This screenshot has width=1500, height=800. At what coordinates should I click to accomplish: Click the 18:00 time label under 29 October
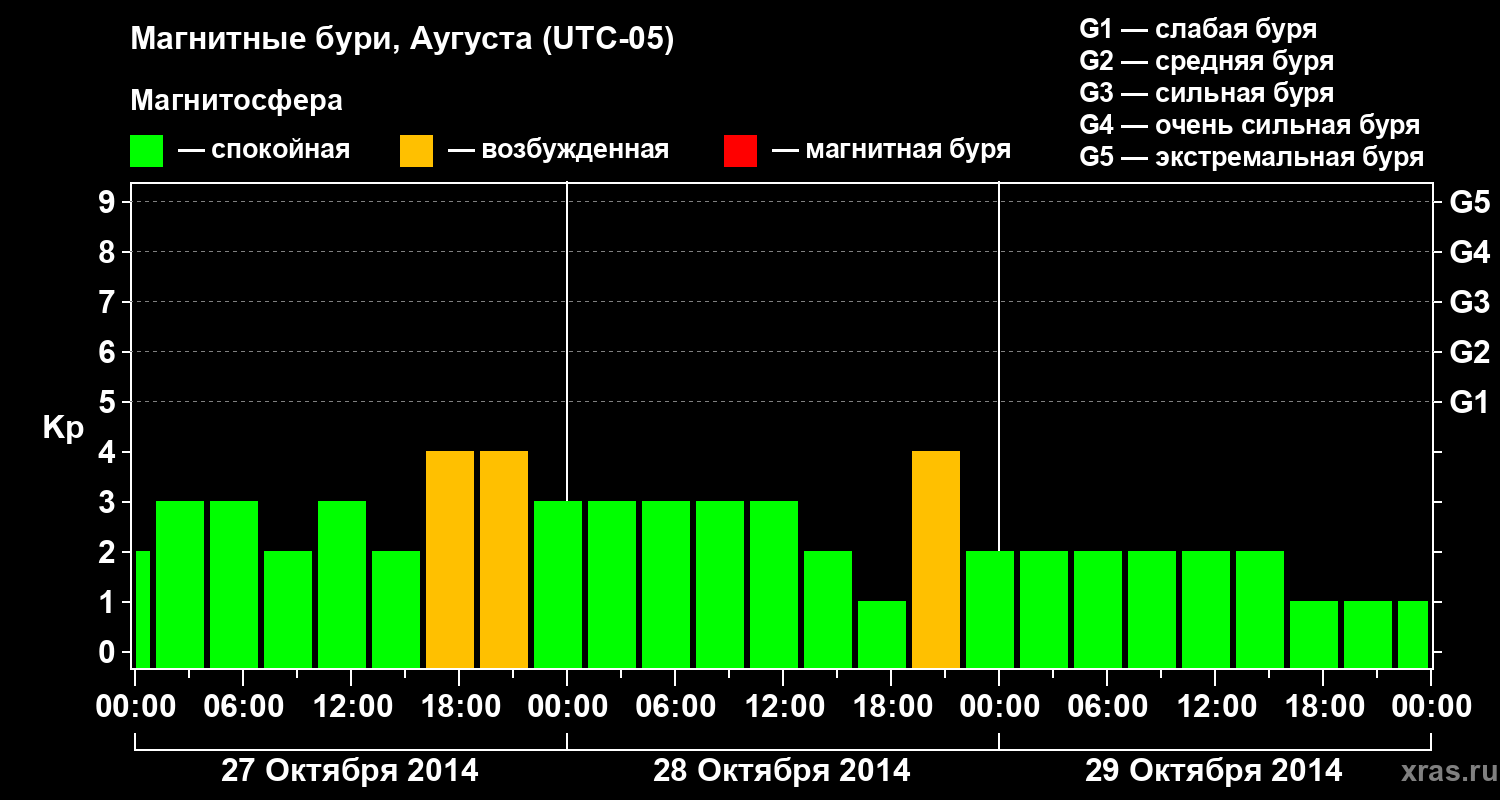[x=1323, y=706]
